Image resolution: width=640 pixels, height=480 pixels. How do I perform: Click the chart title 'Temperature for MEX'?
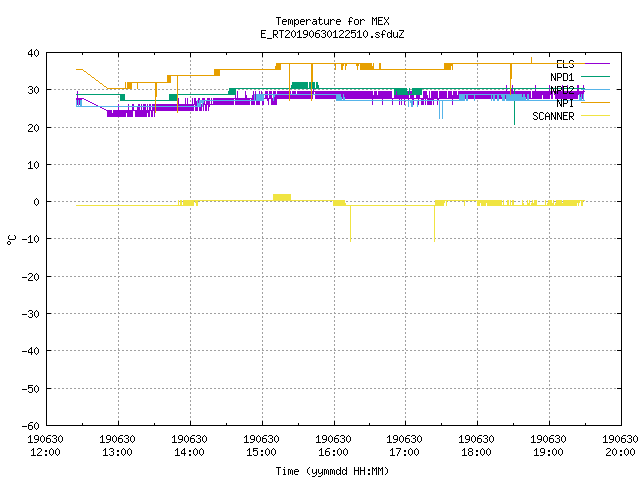tap(332, 21)
